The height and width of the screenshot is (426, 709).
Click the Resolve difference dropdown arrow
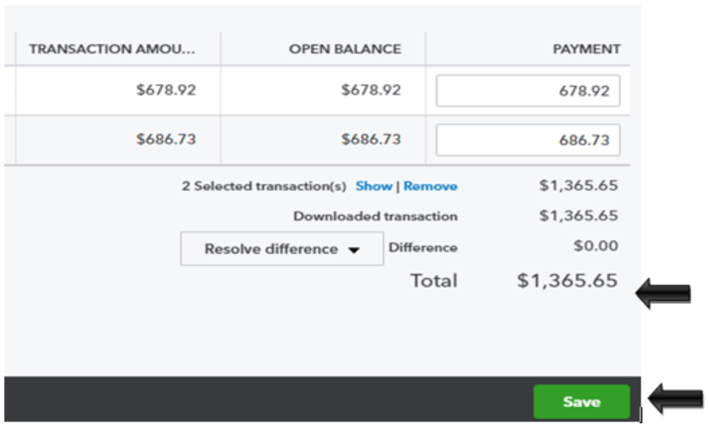tap(354, 250)
